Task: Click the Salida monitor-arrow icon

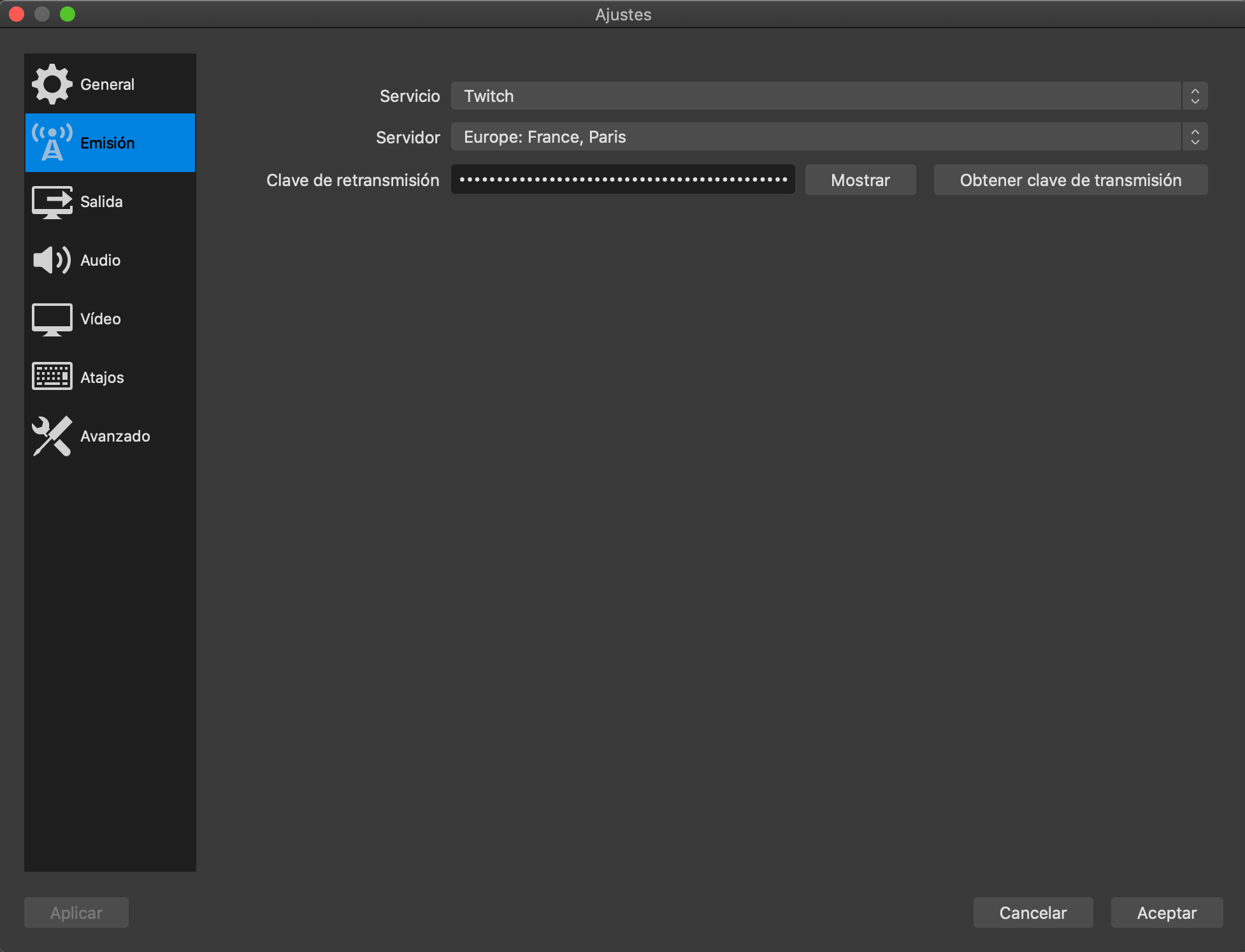Action: [x=52, y=201]
